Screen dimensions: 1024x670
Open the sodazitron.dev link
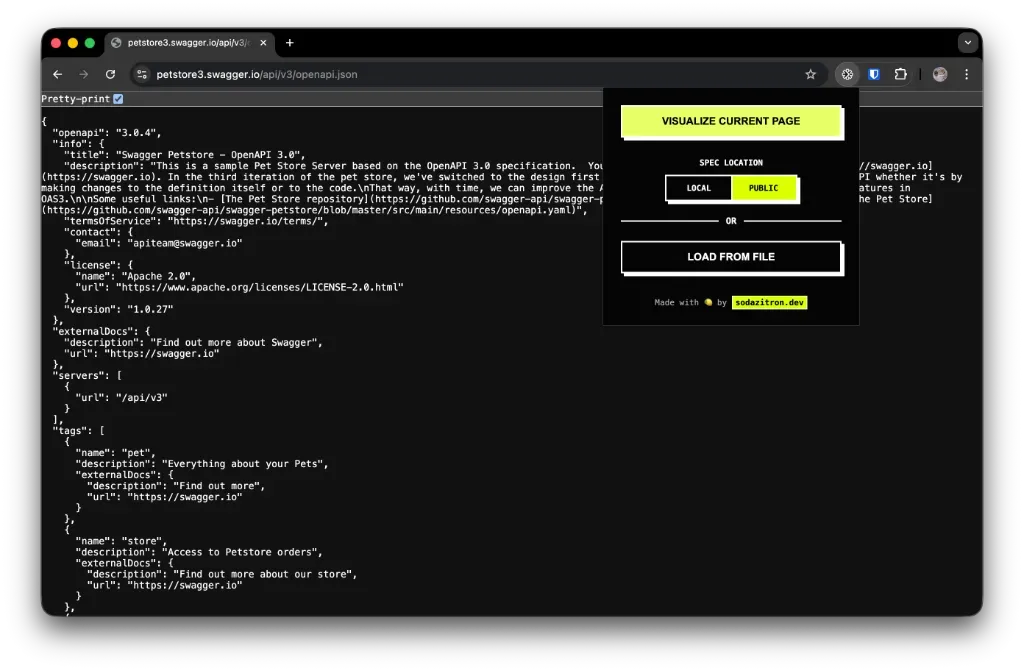pos(770,302)
